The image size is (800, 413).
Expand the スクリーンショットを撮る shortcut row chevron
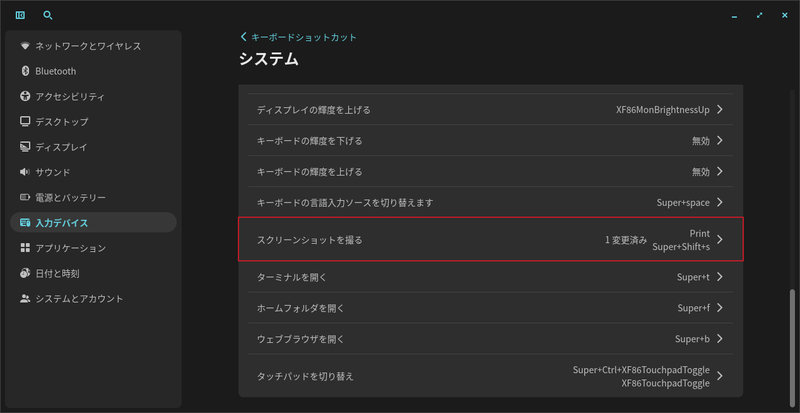720,240
